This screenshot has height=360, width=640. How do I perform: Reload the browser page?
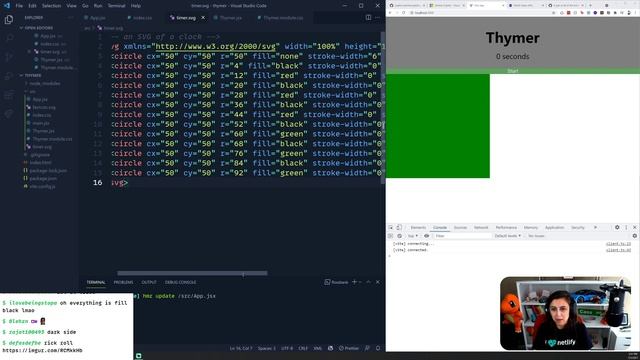click(404, 13)
